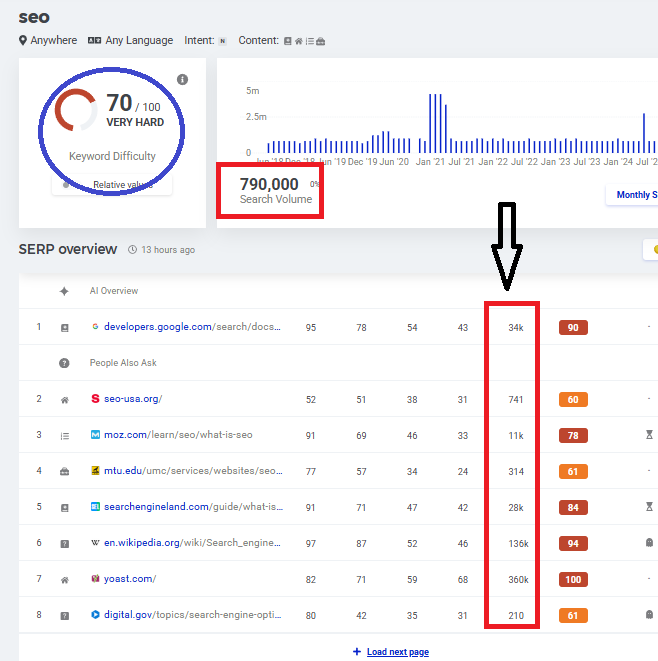The image size is (658, 661).
Task: Click the Load next page link
Action: 397,652
